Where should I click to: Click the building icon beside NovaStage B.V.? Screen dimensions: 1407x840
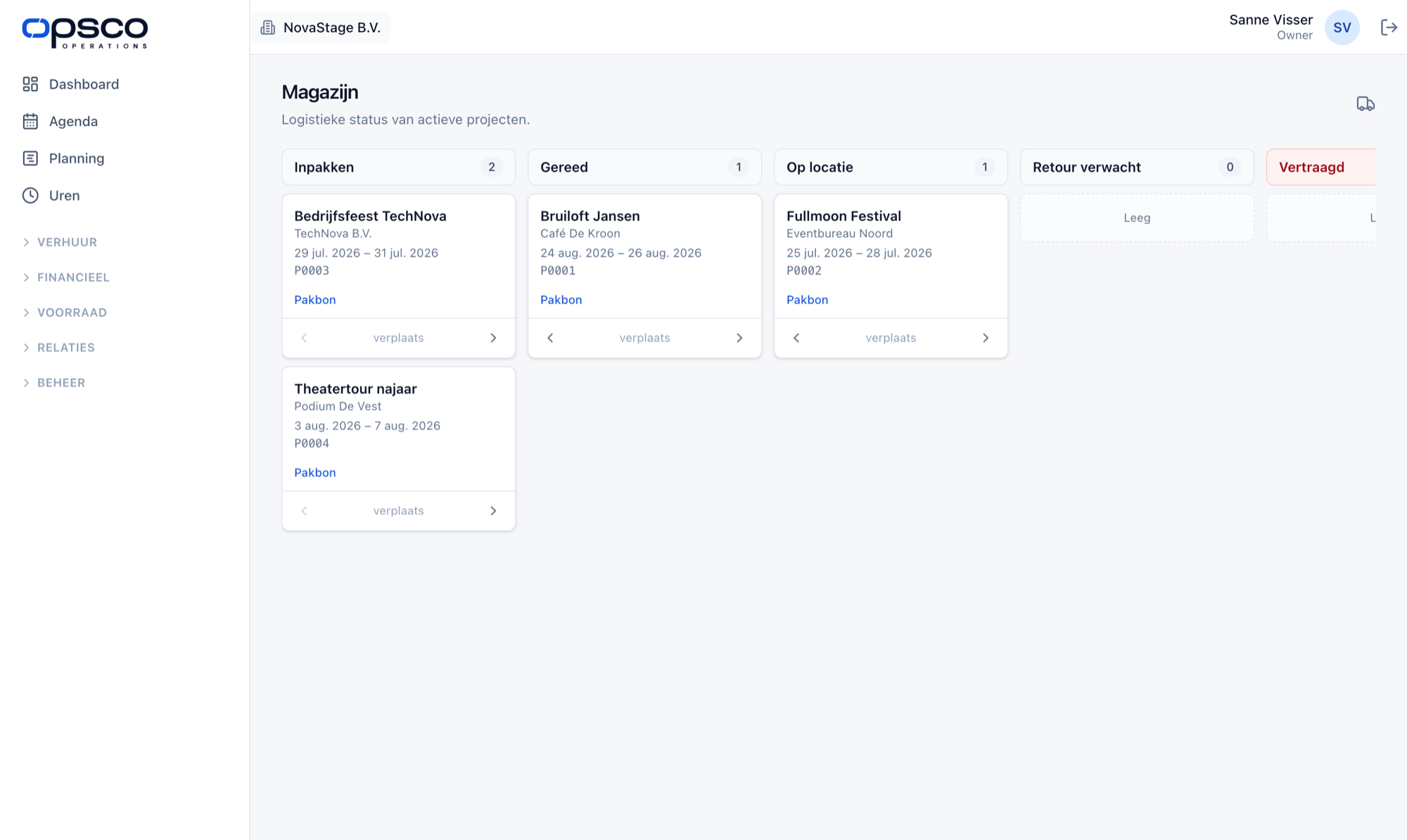coord(268,27)
